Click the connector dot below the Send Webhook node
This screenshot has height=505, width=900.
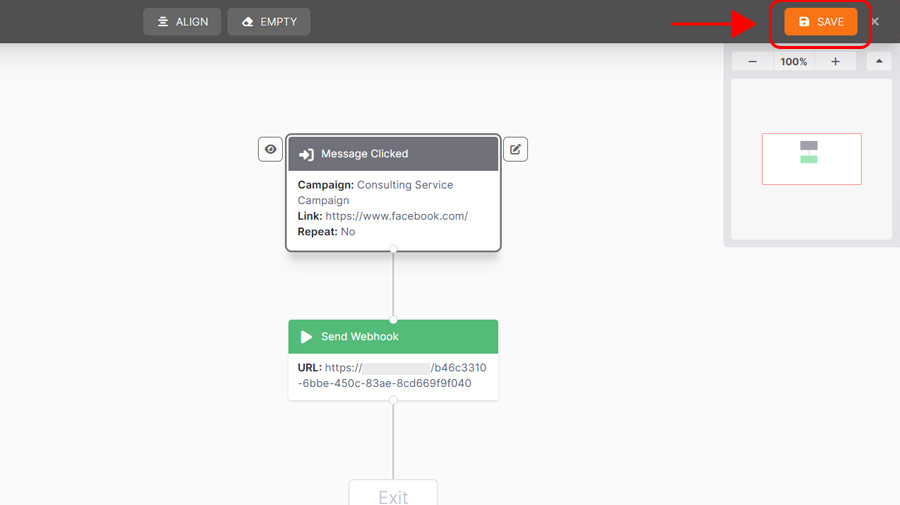393,400
